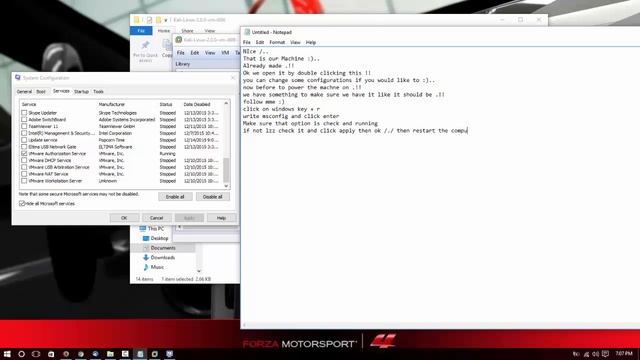
Task: Toggle the Skype Updater service checkbox
Action: pyautogui.click(x=24, y=113)
